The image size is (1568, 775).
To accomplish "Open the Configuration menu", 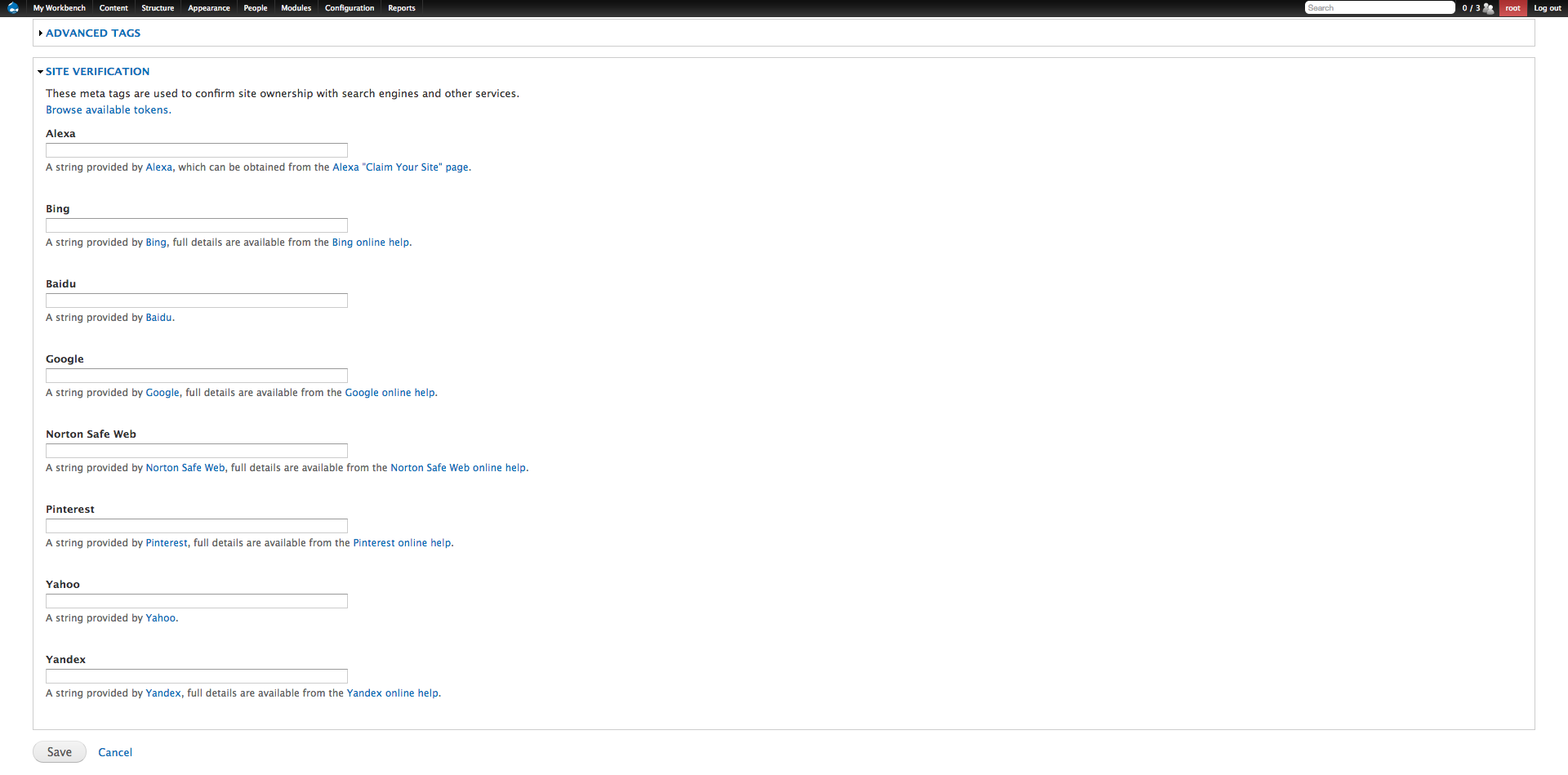I will point(350,8).
